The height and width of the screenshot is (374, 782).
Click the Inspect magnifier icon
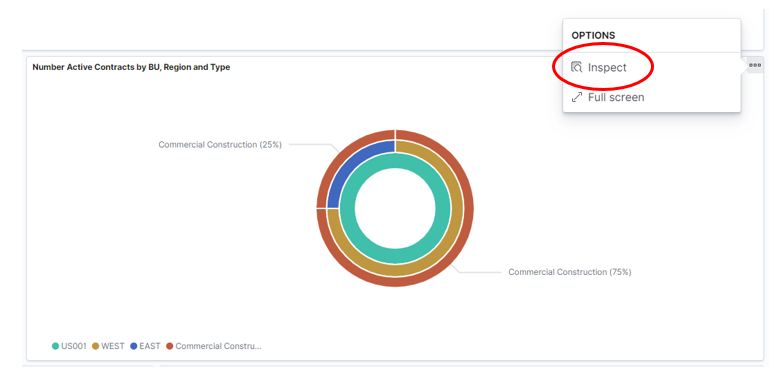[x=577, y=67]
